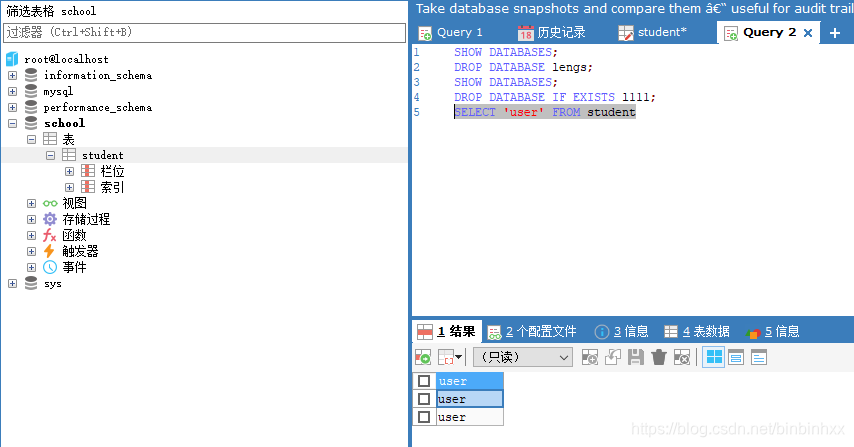Switch to form view icon
This screenshot has height=447, width=854.
coord(736,358)
